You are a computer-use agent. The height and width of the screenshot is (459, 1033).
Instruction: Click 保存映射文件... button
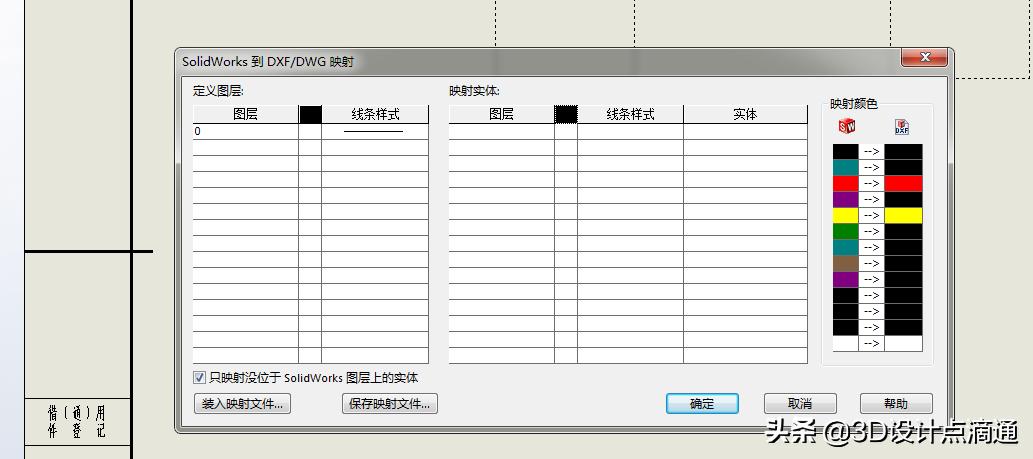[x=390, y=404]
